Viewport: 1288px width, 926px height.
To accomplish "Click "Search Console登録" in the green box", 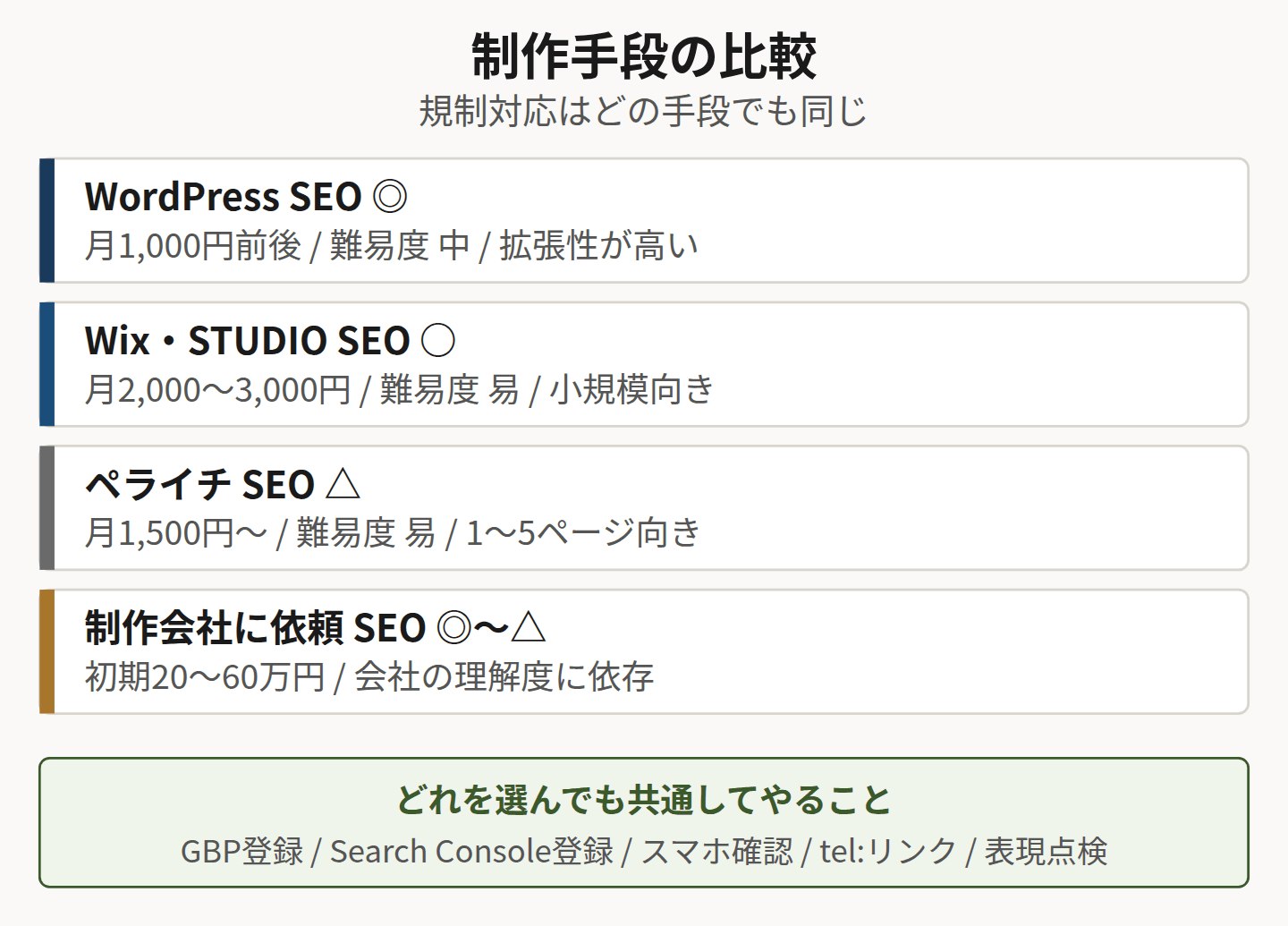I will pyautogui.click(x=472, y=851).
